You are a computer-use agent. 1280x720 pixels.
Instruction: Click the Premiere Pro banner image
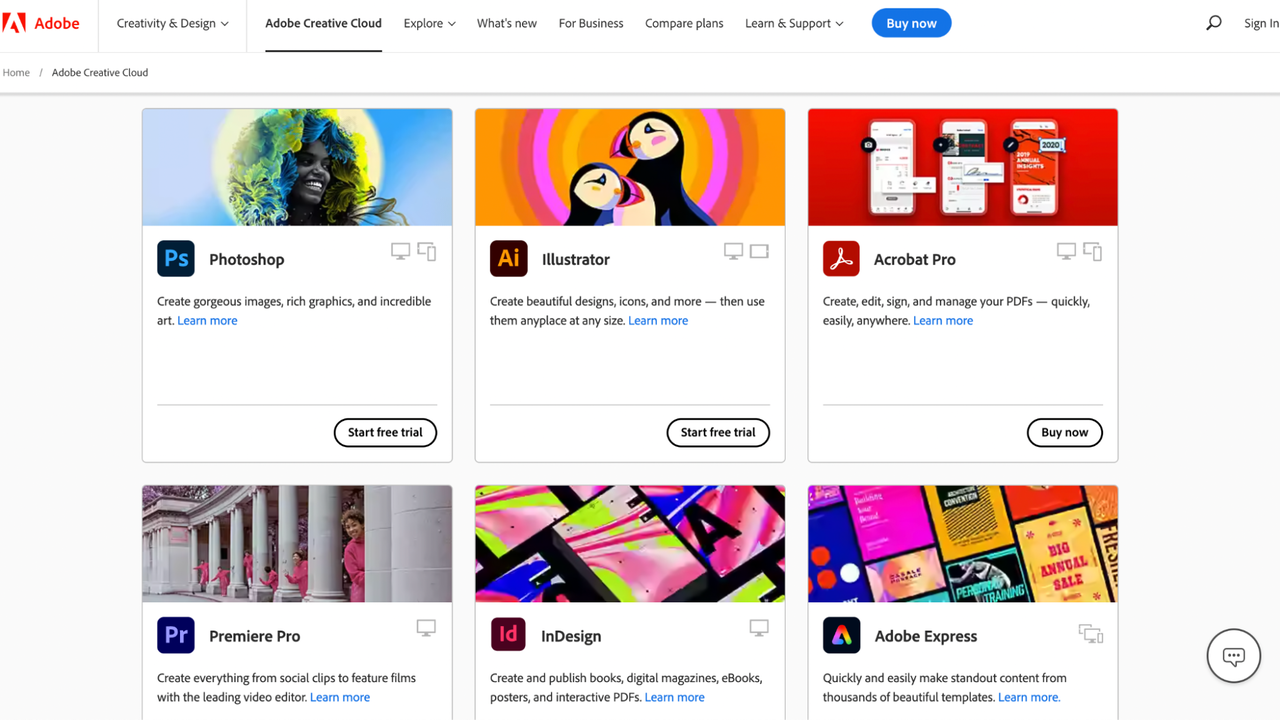click(x=297, y=543)
